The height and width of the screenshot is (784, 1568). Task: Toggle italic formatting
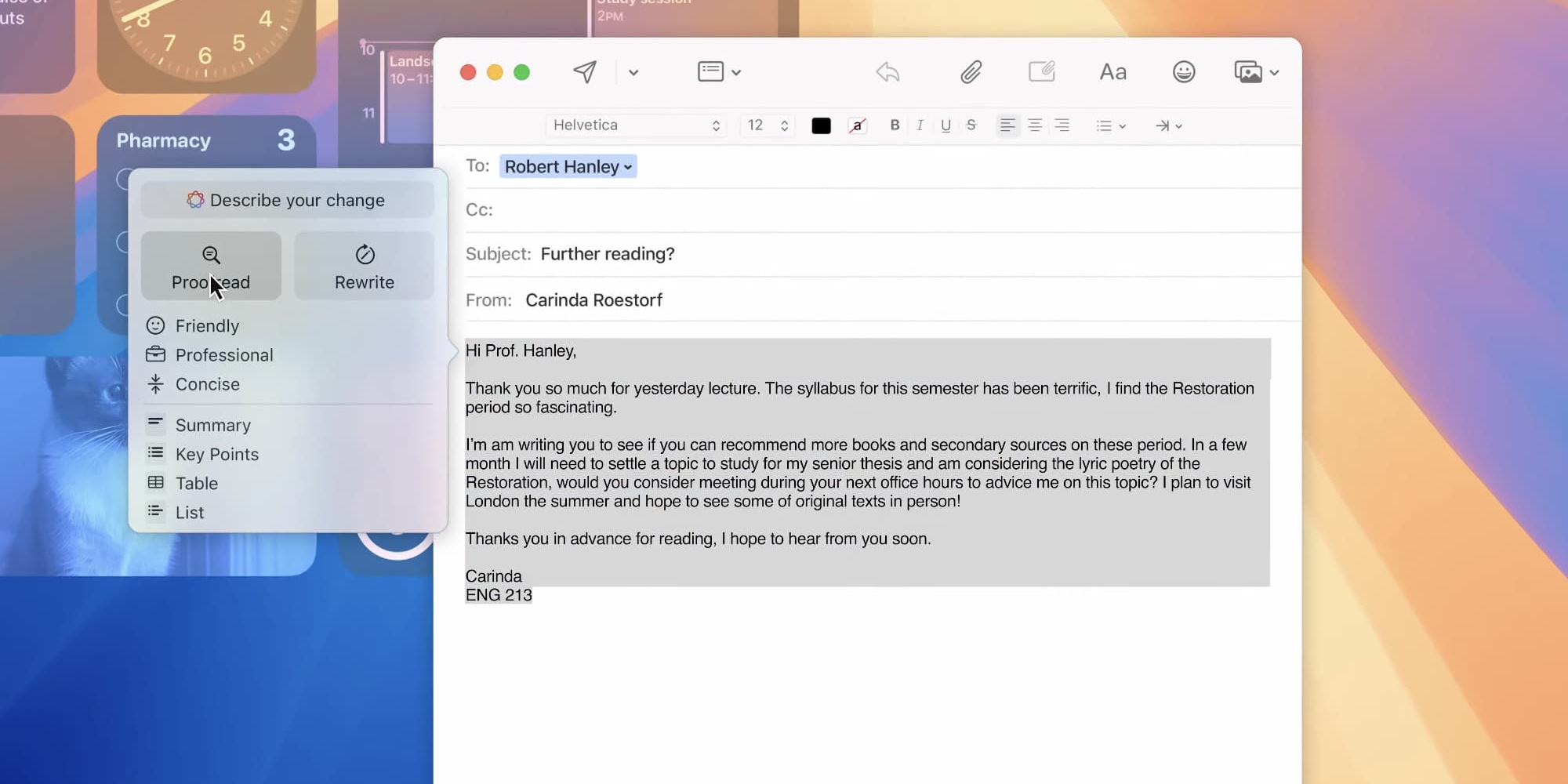919,125
